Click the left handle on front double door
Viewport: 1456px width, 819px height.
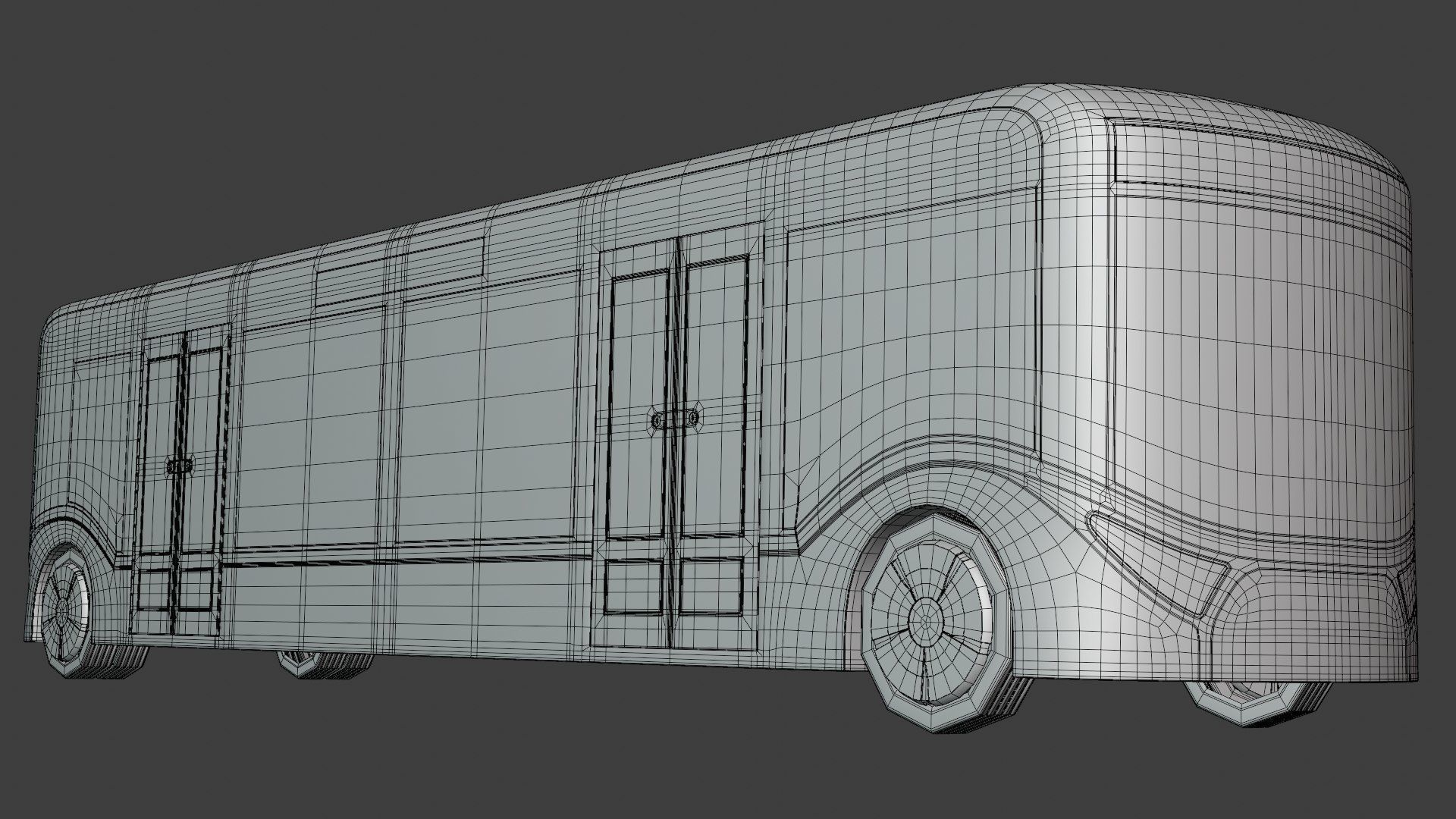click(x=657, y=419)
